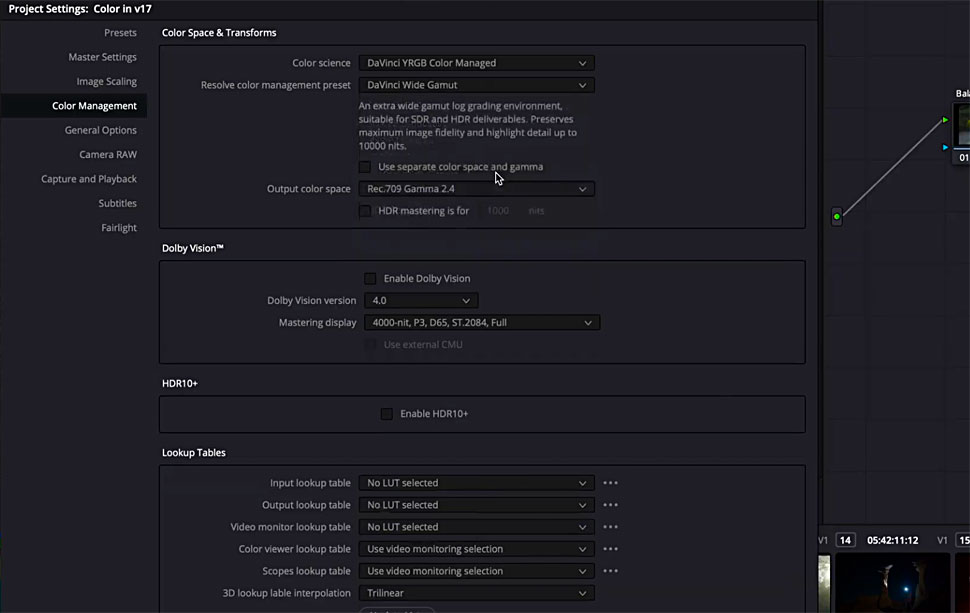This screenshot has width=970, height=613.
Task: Open General Options page
Action: [100, 130]
